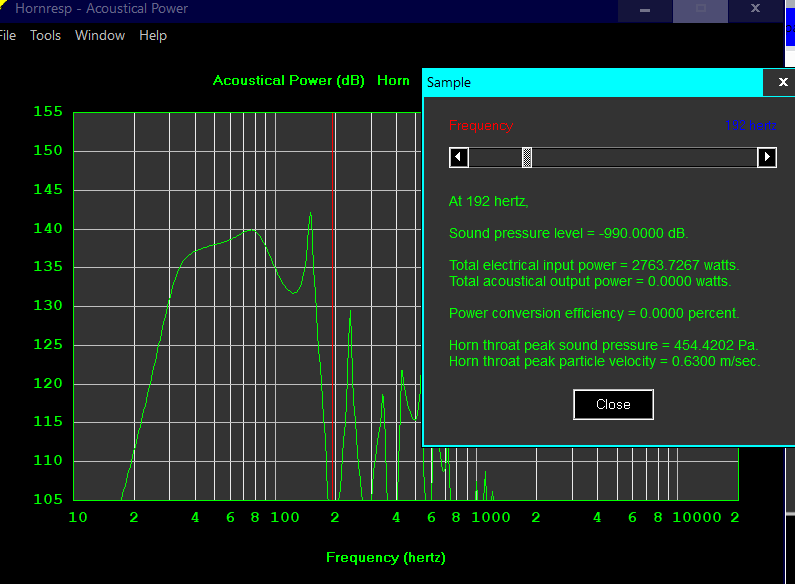Click the Close button in Sample dialog

(x=613, y=405)
